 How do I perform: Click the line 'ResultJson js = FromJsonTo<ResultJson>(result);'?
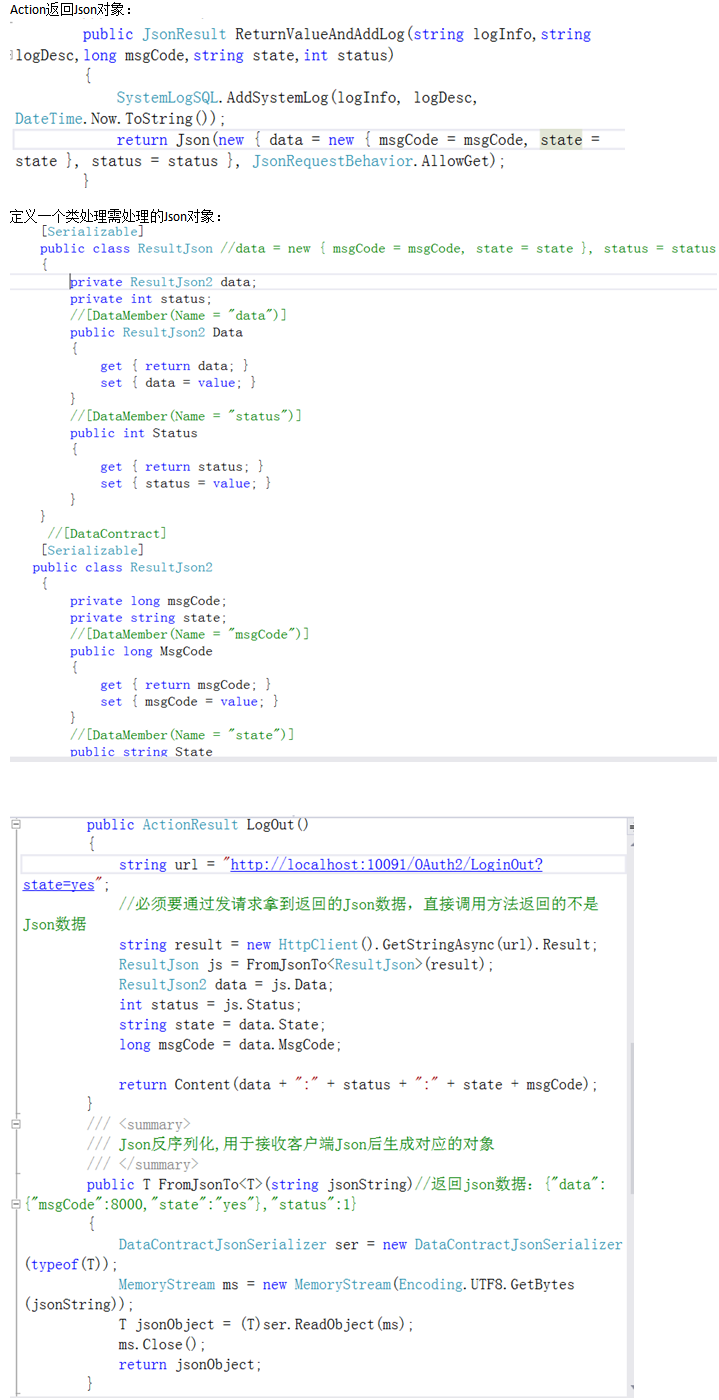coord(307,965)
